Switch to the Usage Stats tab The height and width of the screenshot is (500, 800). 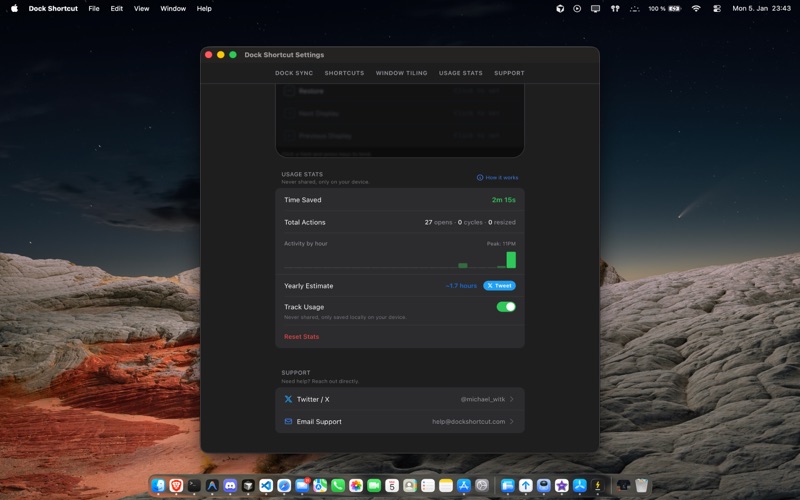tap(461, 73)
